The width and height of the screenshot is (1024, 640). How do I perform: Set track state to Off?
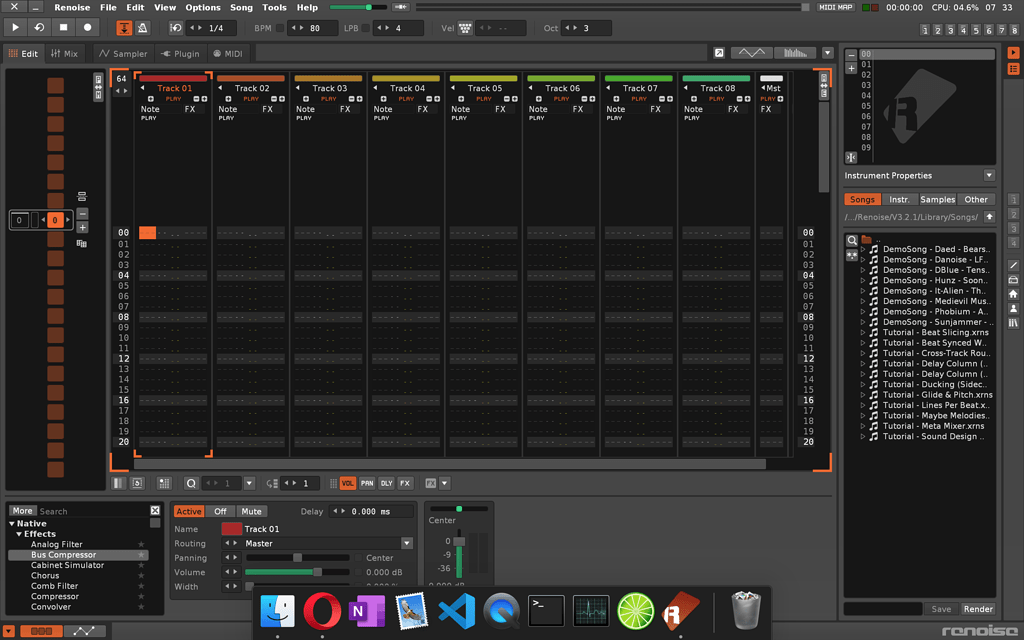tap(220, 511)
